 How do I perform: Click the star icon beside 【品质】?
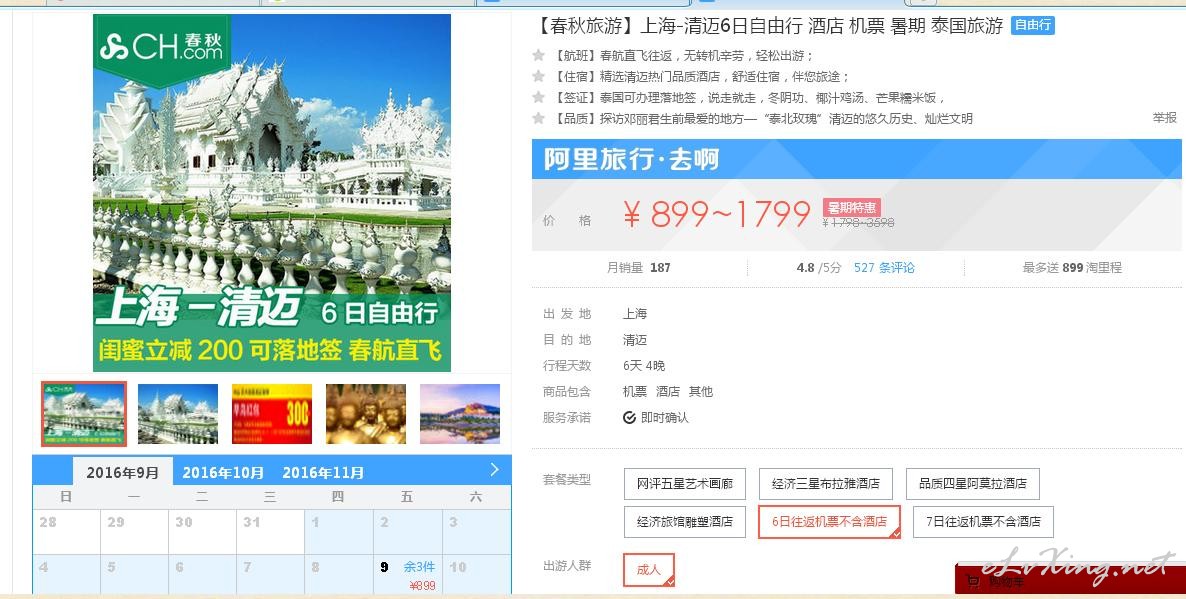[x=539, y=118]
